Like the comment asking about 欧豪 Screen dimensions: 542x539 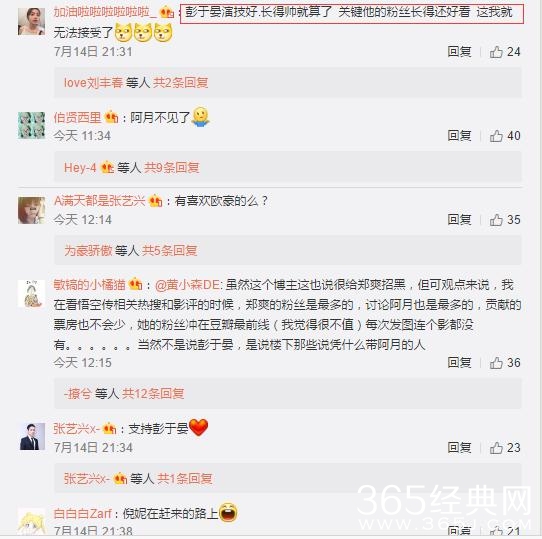496,220
